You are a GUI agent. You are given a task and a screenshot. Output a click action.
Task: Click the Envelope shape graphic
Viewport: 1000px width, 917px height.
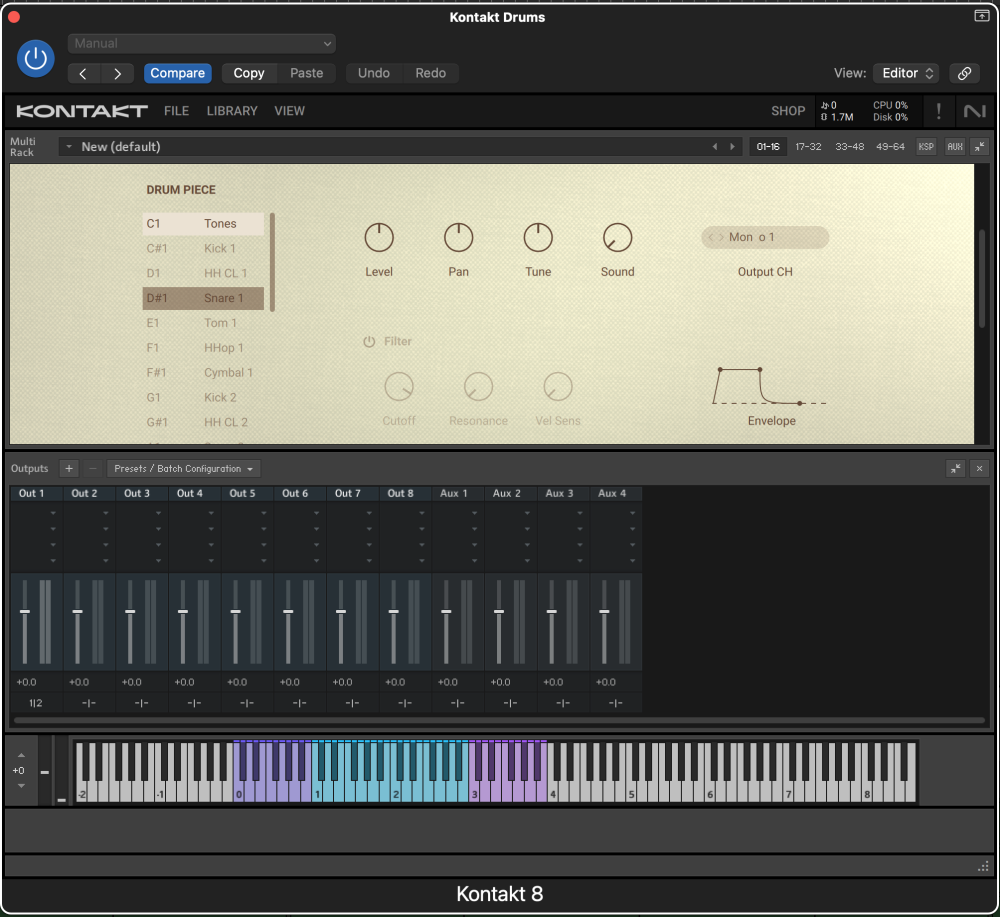coord(769,386)
